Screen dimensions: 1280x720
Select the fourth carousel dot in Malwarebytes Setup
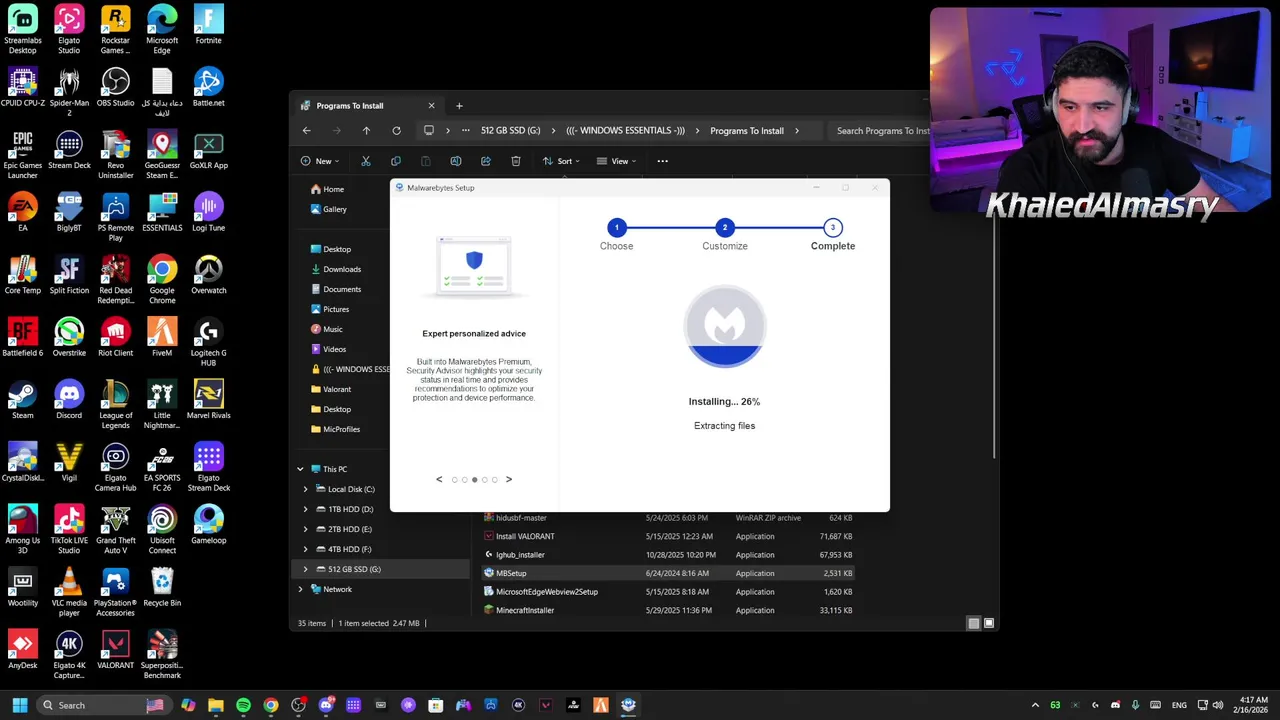click(484, 480)
